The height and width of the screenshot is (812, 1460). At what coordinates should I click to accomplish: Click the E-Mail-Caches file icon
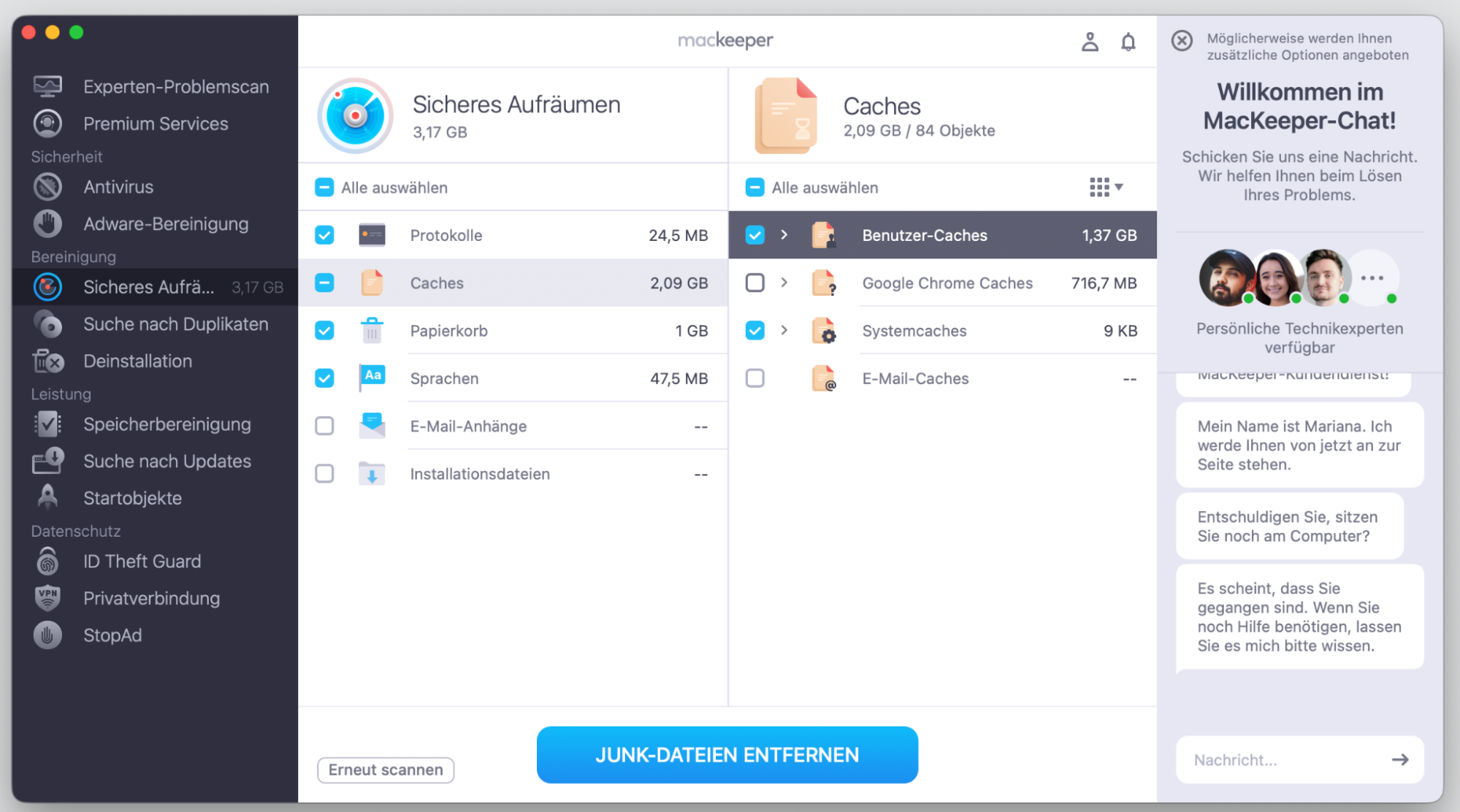[824, 378]
